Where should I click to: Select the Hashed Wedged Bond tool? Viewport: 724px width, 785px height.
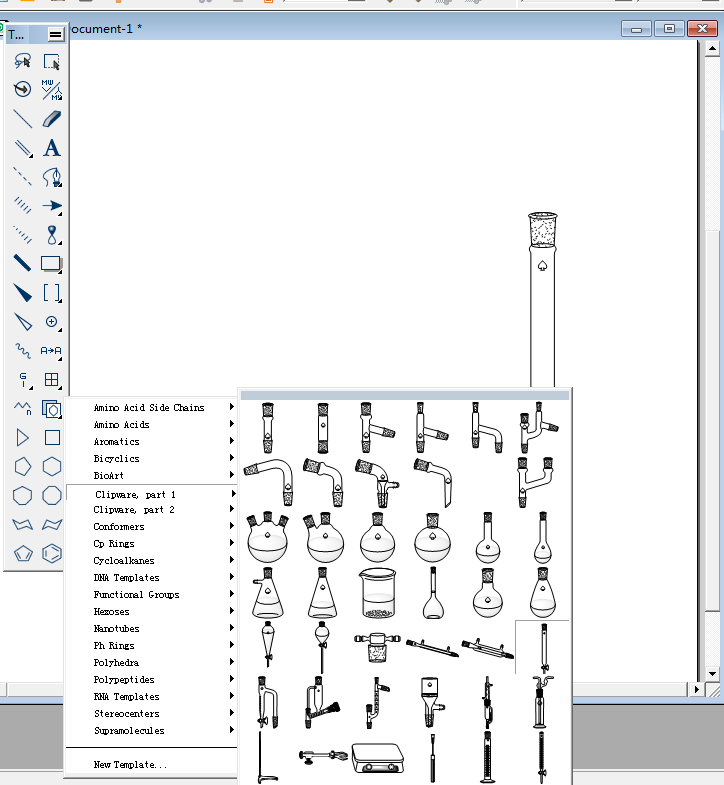point(23,234)
